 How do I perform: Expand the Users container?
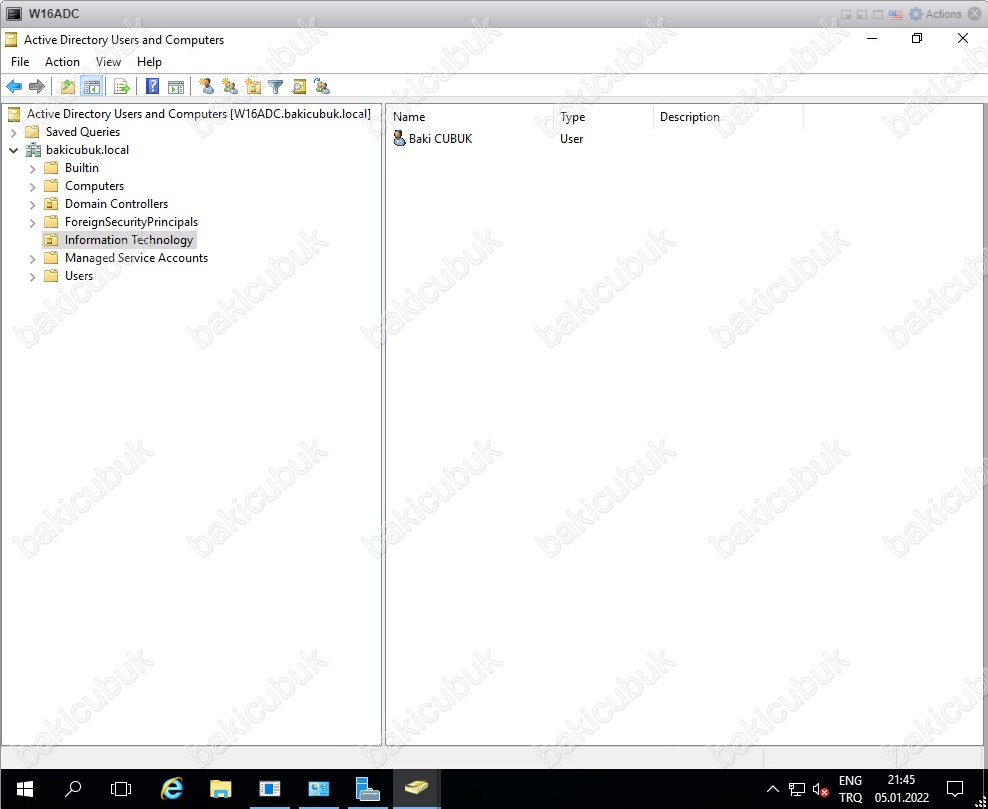[x=33, y=277]
